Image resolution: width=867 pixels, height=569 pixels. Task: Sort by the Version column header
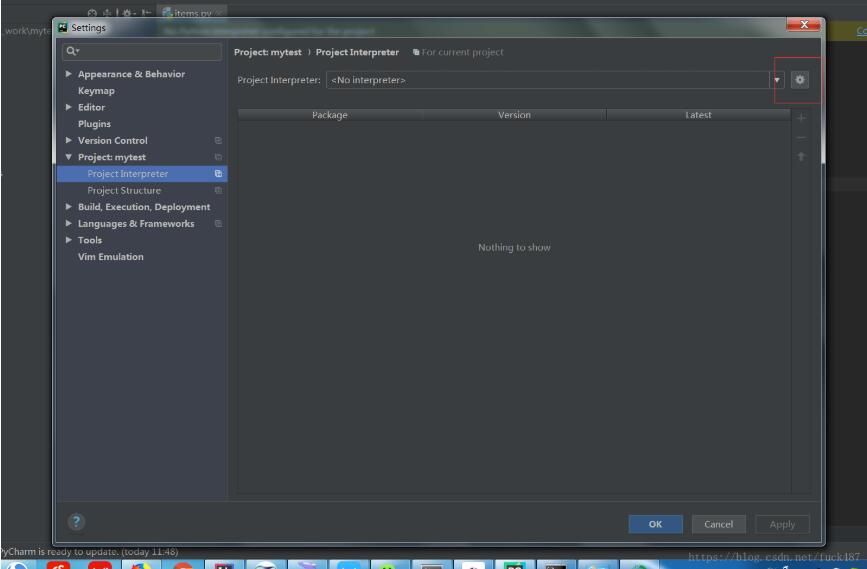514,115
